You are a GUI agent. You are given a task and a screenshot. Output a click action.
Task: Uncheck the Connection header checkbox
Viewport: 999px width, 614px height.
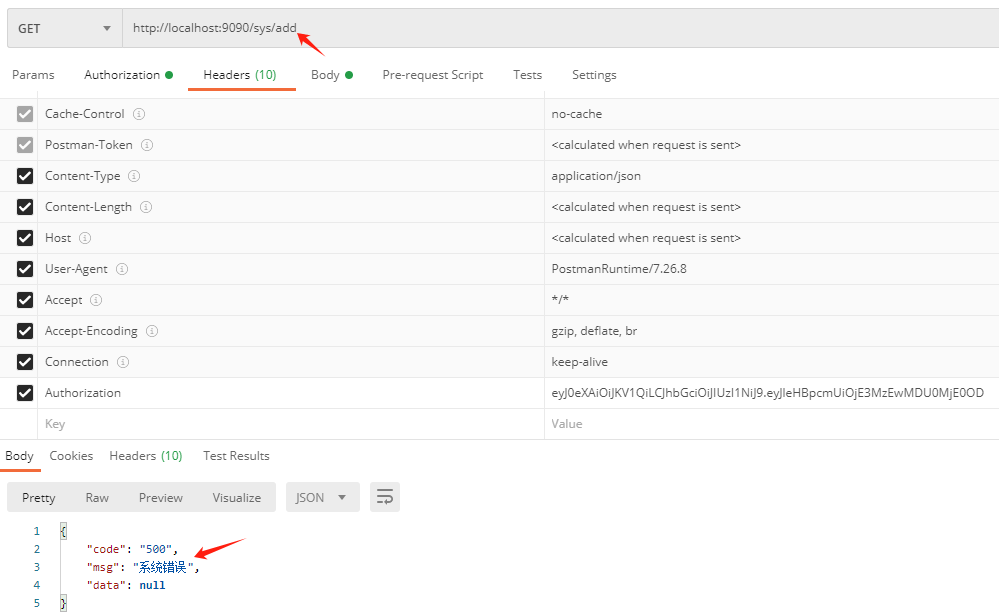(25, 362)
